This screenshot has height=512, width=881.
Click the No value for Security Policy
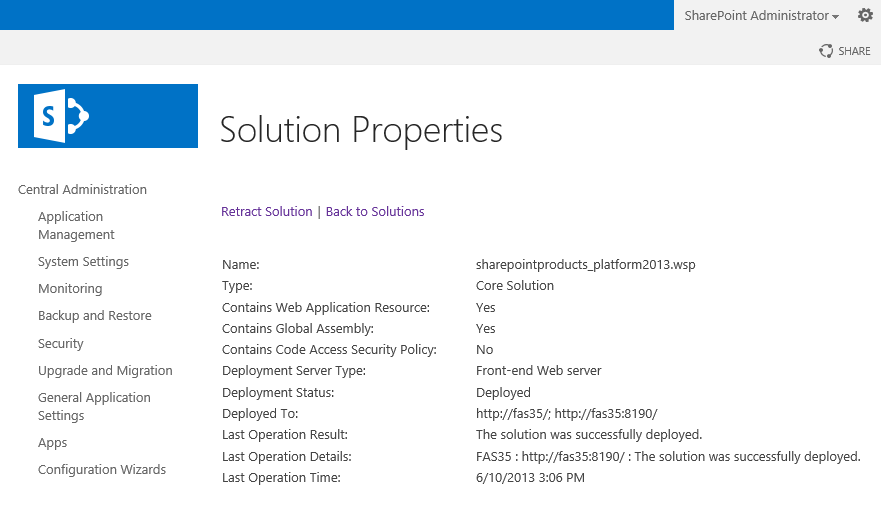pyautogui.click(x=484, y=350)
